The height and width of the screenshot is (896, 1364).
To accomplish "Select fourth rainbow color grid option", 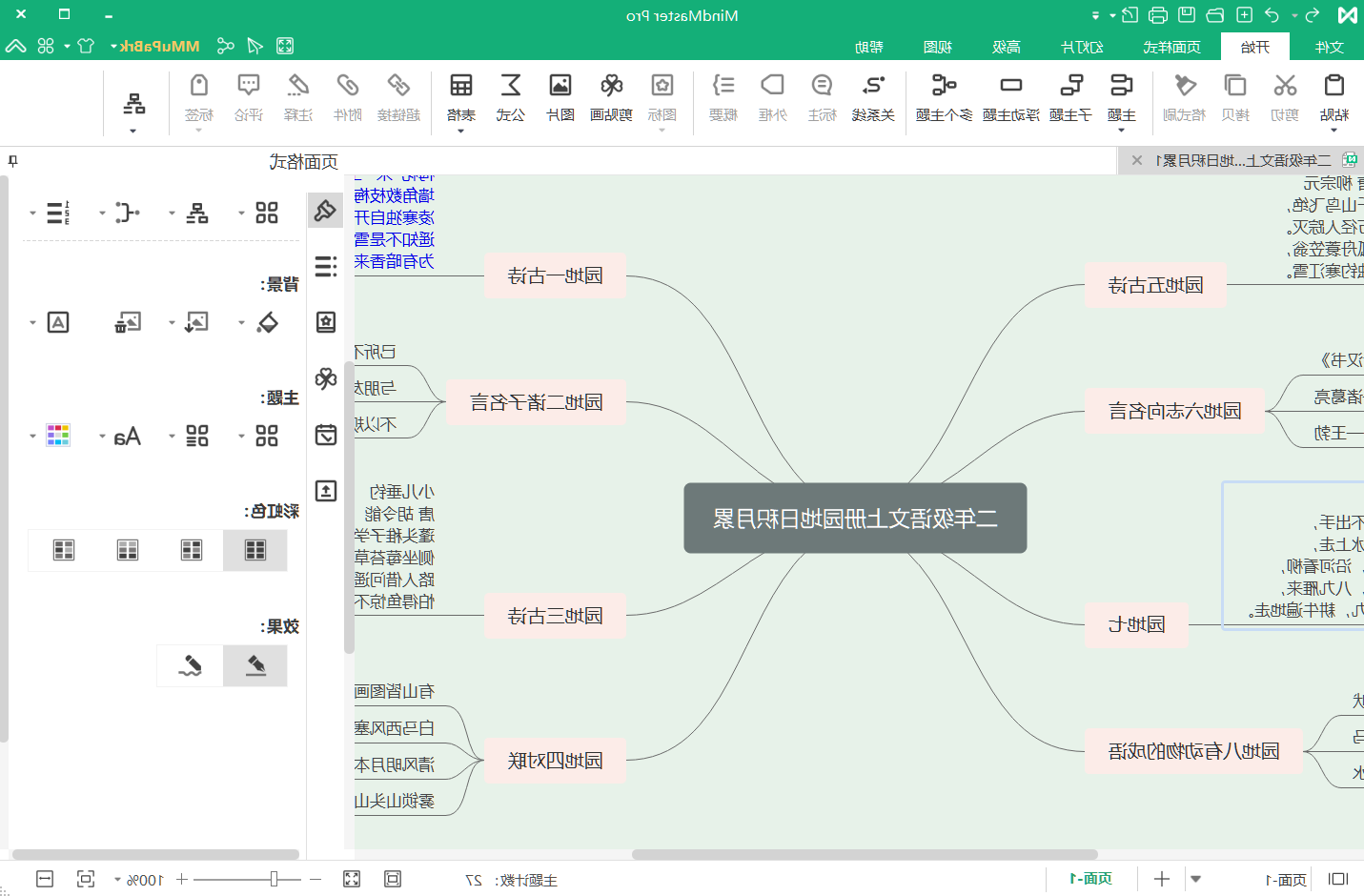I will click(x=64, y=550).
